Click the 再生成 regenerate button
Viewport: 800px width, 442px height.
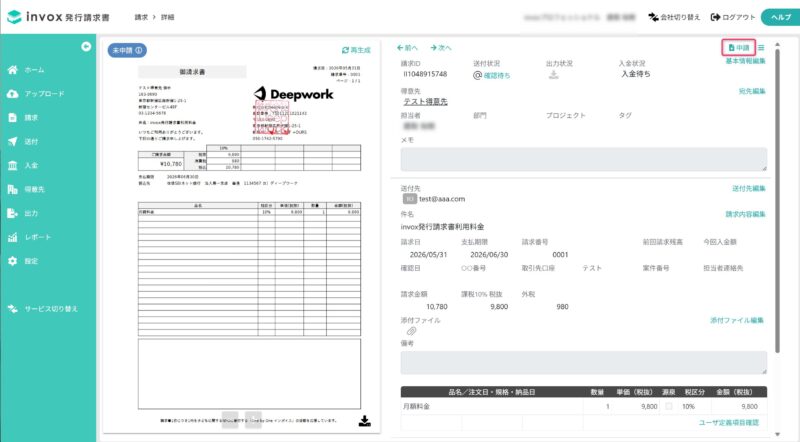click(356, 50)
